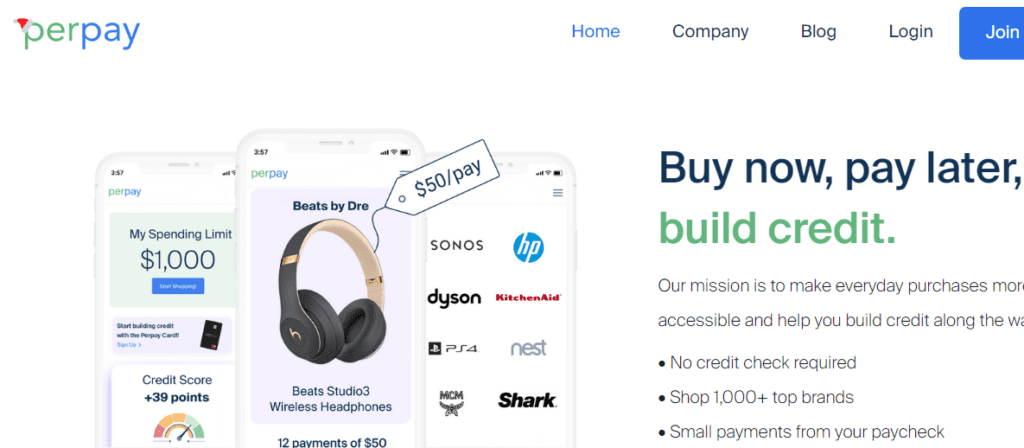Click the MCM brand logo
The height and width of the screenshot is (448, 1024).
click(451, 403)
